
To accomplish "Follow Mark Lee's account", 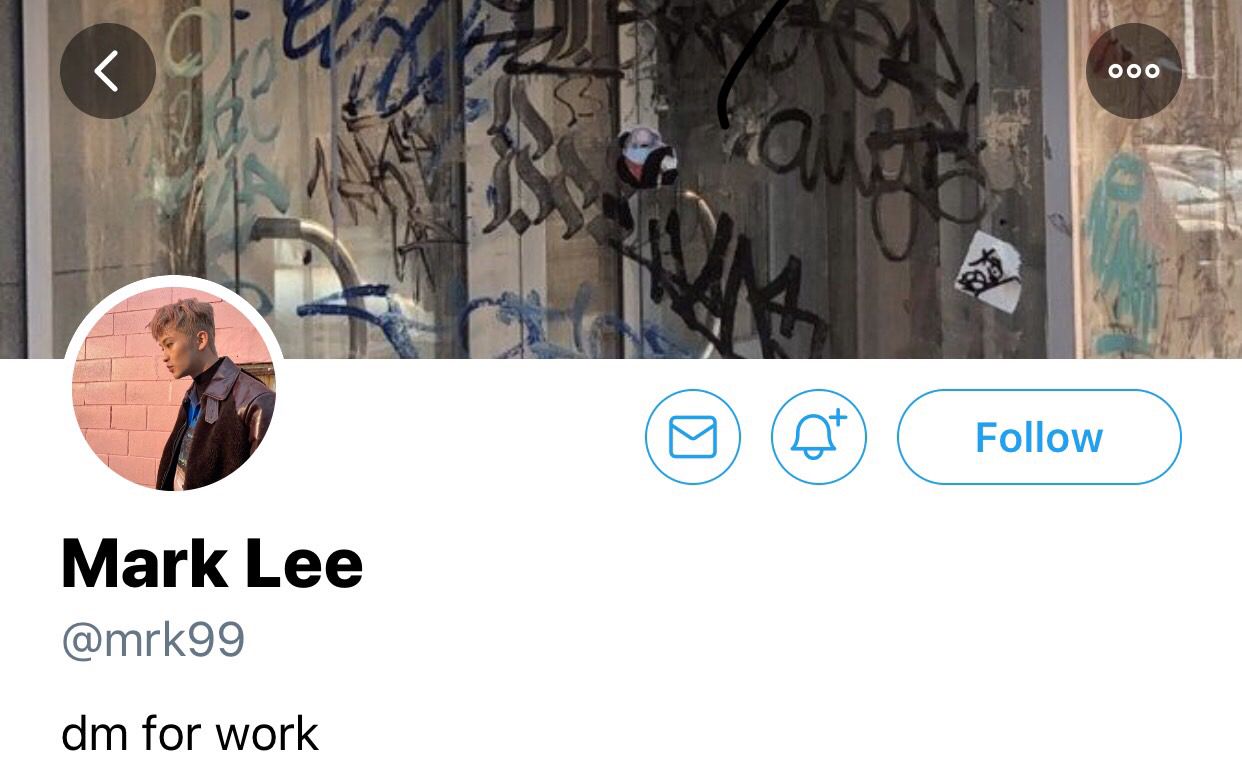I will click(x=1039, y=437).
